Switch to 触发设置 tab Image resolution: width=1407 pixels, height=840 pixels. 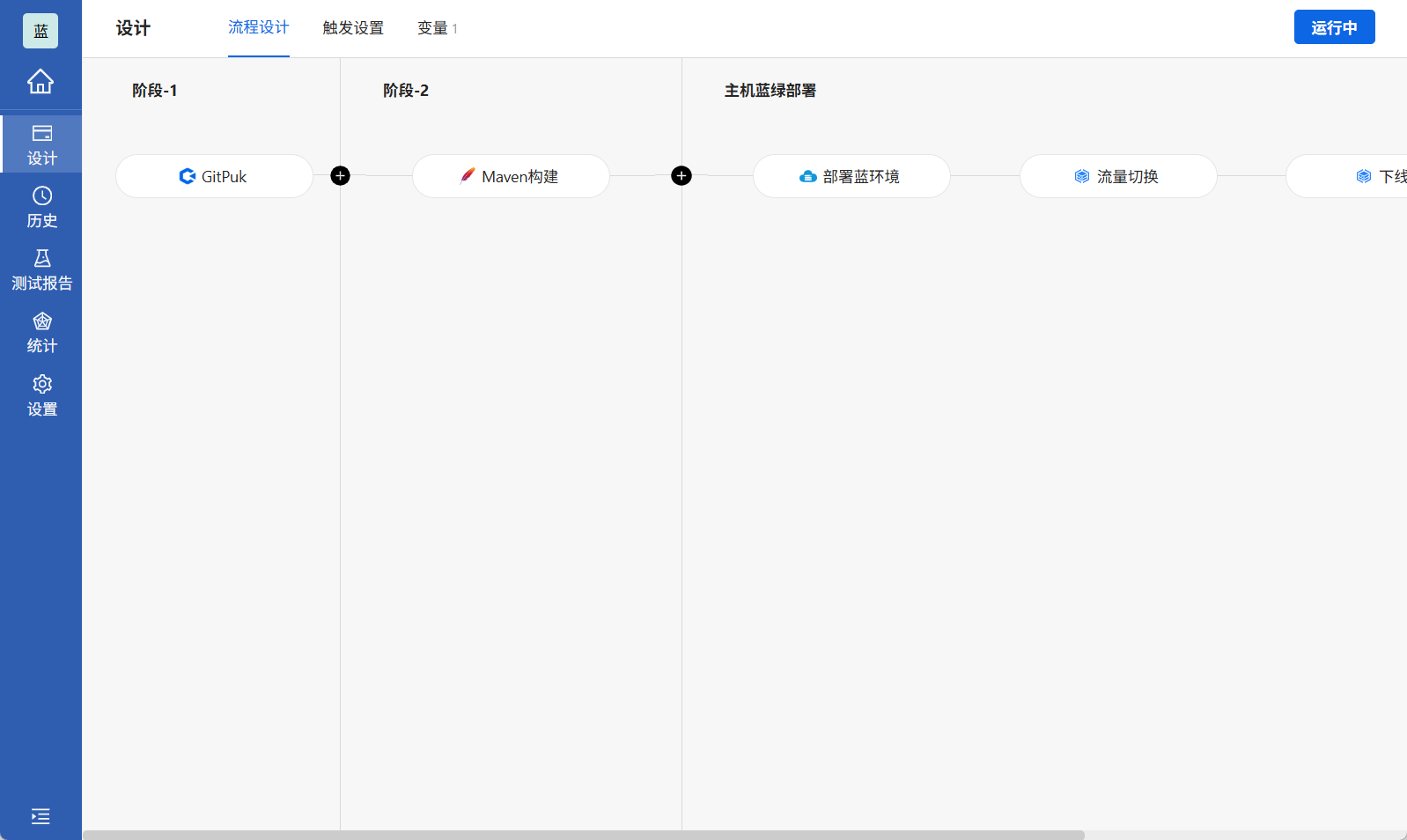(353, 28)
